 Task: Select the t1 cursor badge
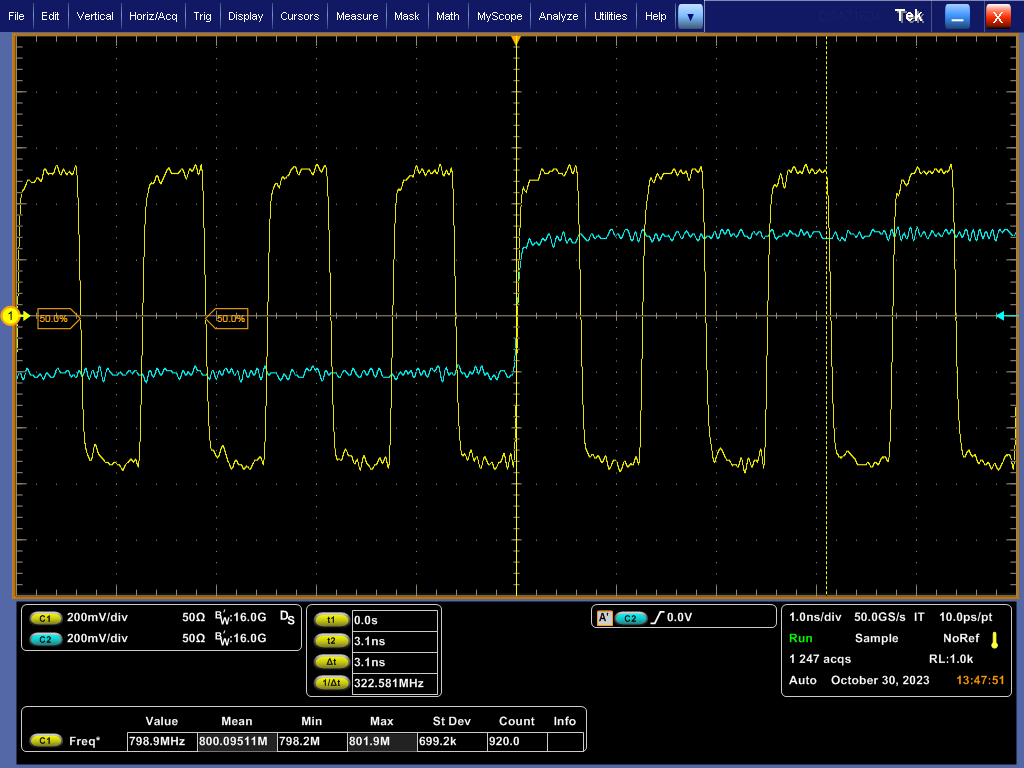point(331,619)
